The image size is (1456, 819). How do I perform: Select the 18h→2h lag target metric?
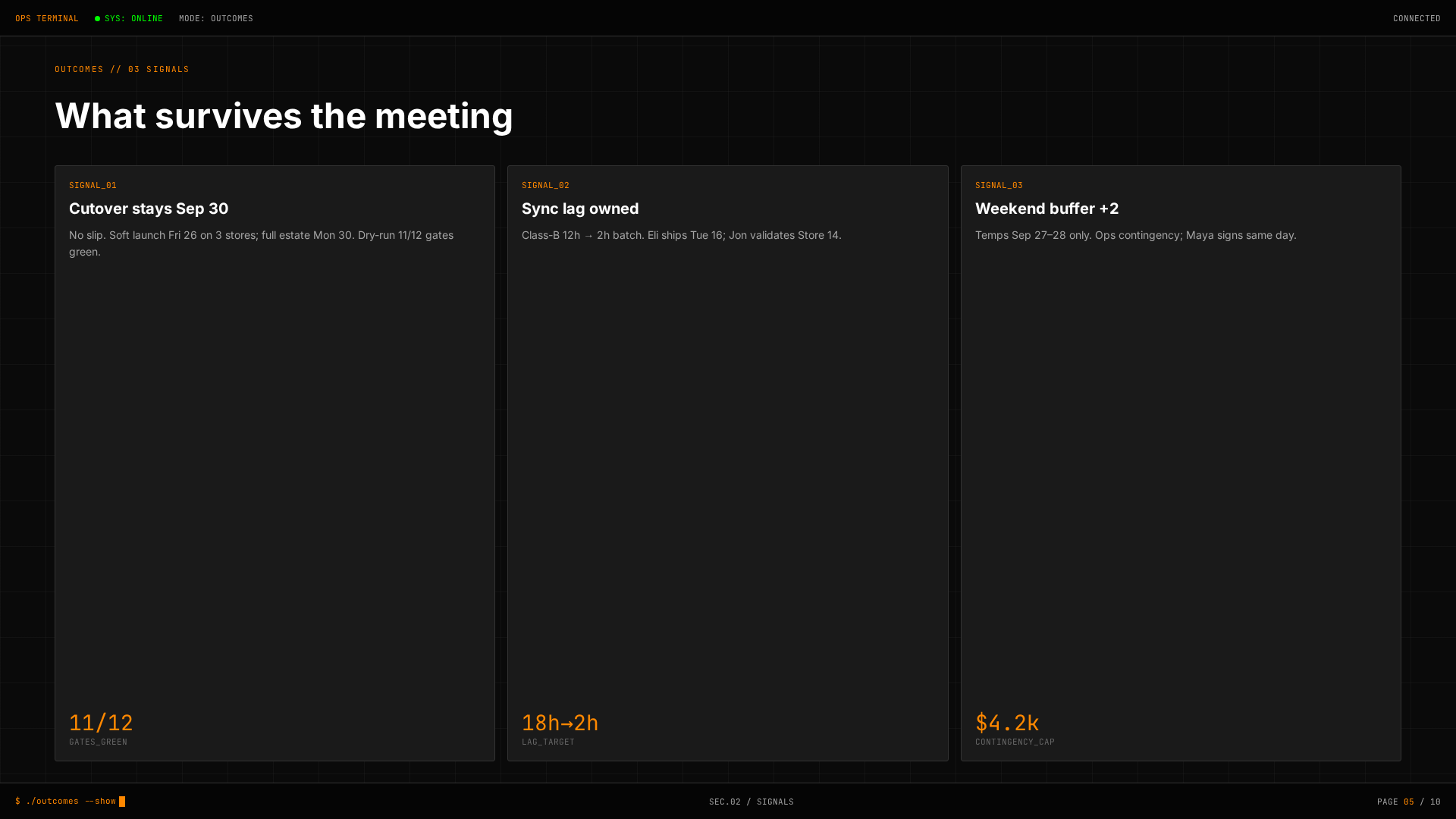[x=560, y=723]
